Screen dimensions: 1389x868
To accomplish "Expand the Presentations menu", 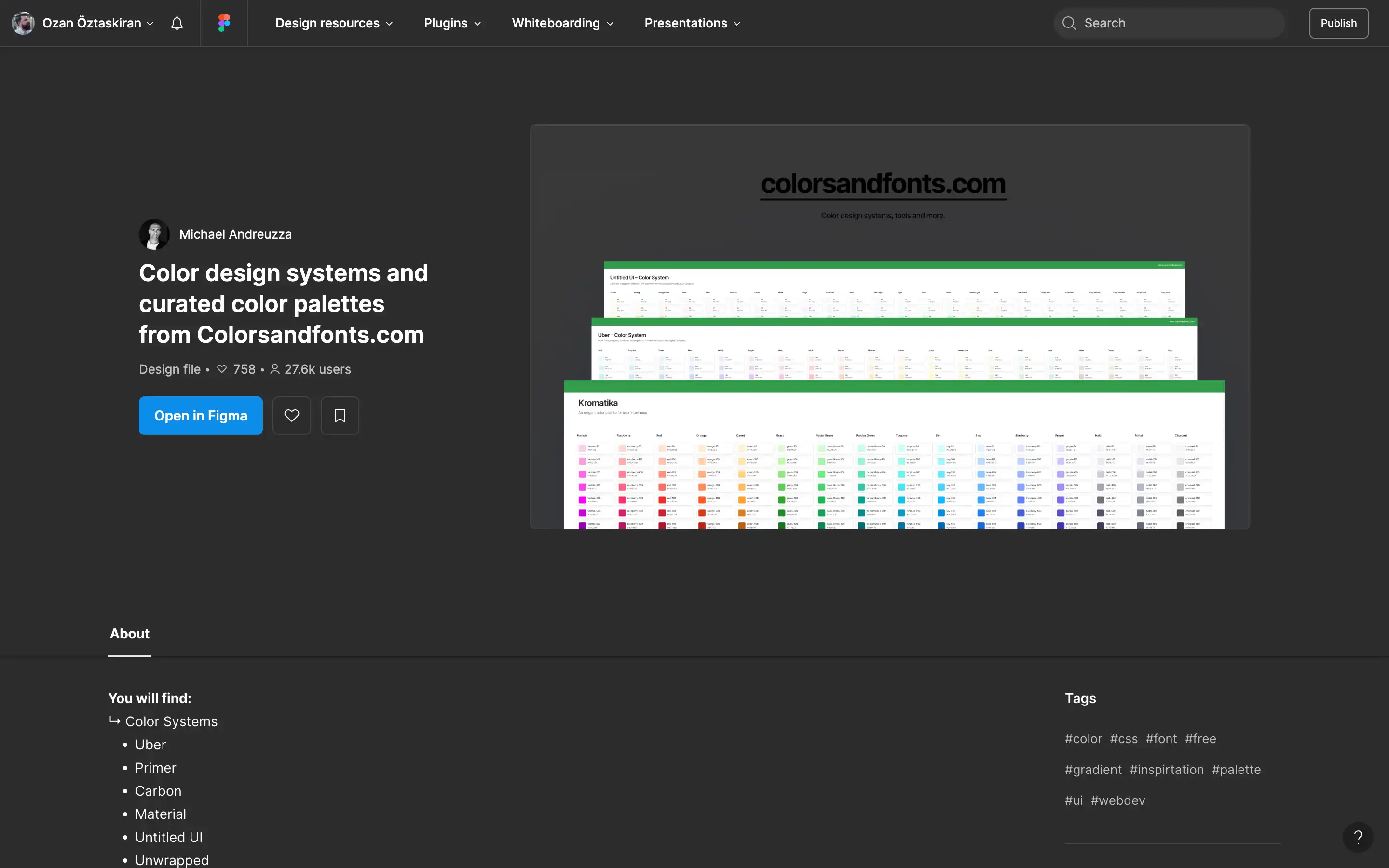I will 692,23.
